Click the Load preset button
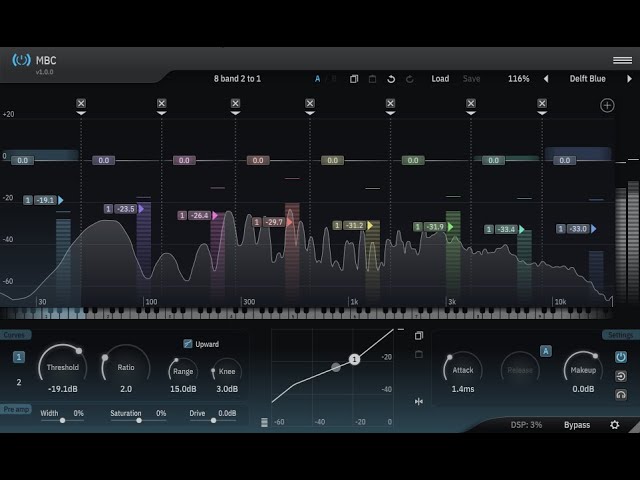640x480 pixels. tap(440, 79)
